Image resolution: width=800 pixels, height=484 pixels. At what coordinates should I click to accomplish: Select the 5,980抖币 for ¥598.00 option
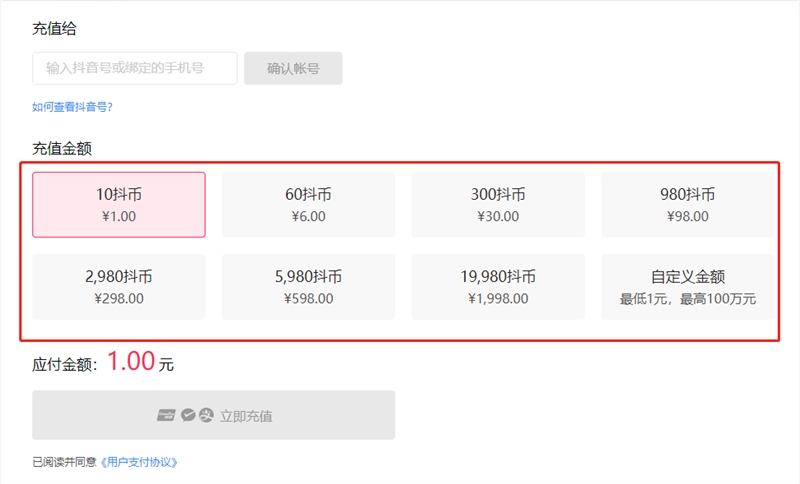308,286
